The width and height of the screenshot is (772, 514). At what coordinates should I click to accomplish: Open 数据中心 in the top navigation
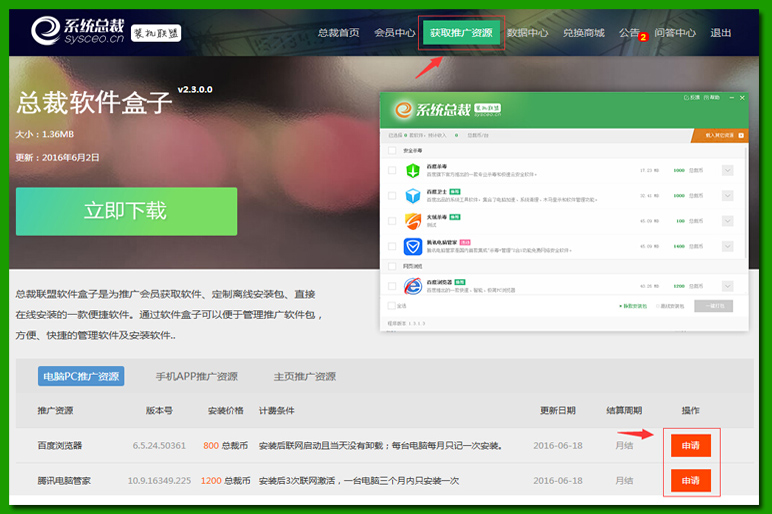click(x=527, y=32)
